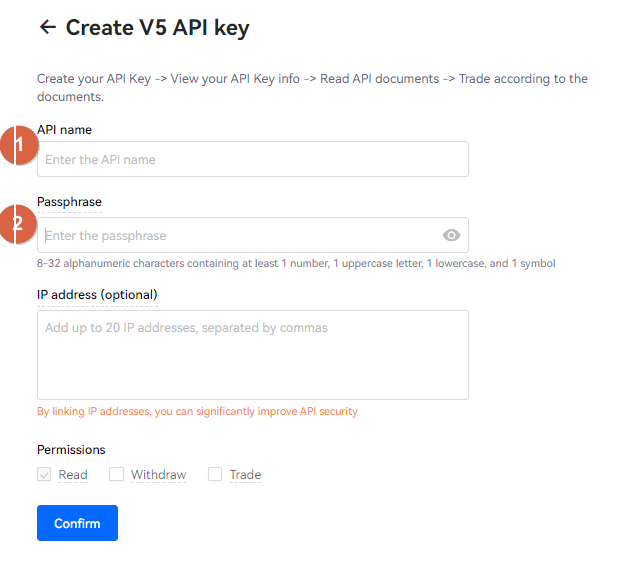Click the Passphrase label with dotted underline
Screen dimensions: 641x563
(69, 202)
